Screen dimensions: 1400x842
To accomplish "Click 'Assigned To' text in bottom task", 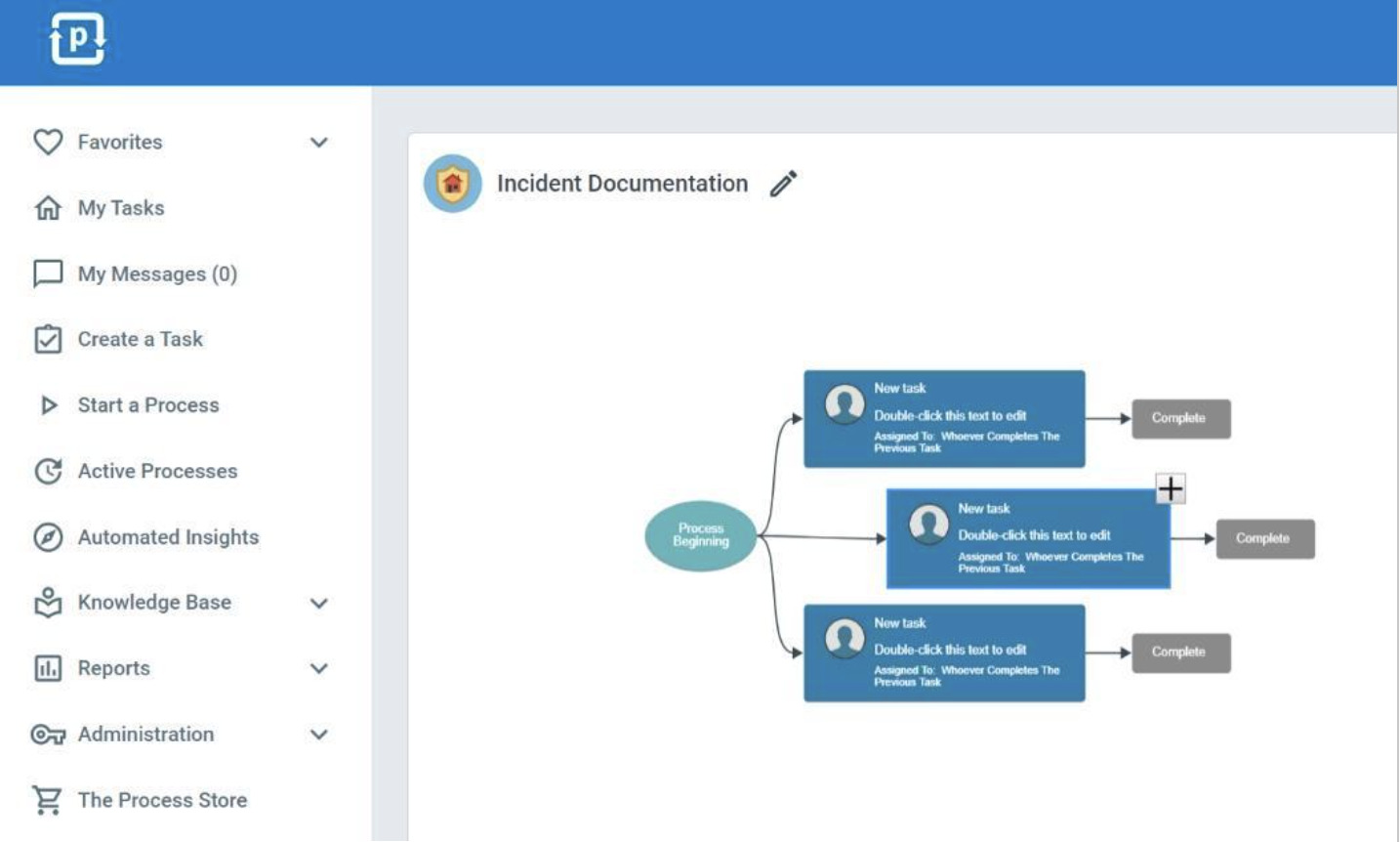I will [967, 676].
